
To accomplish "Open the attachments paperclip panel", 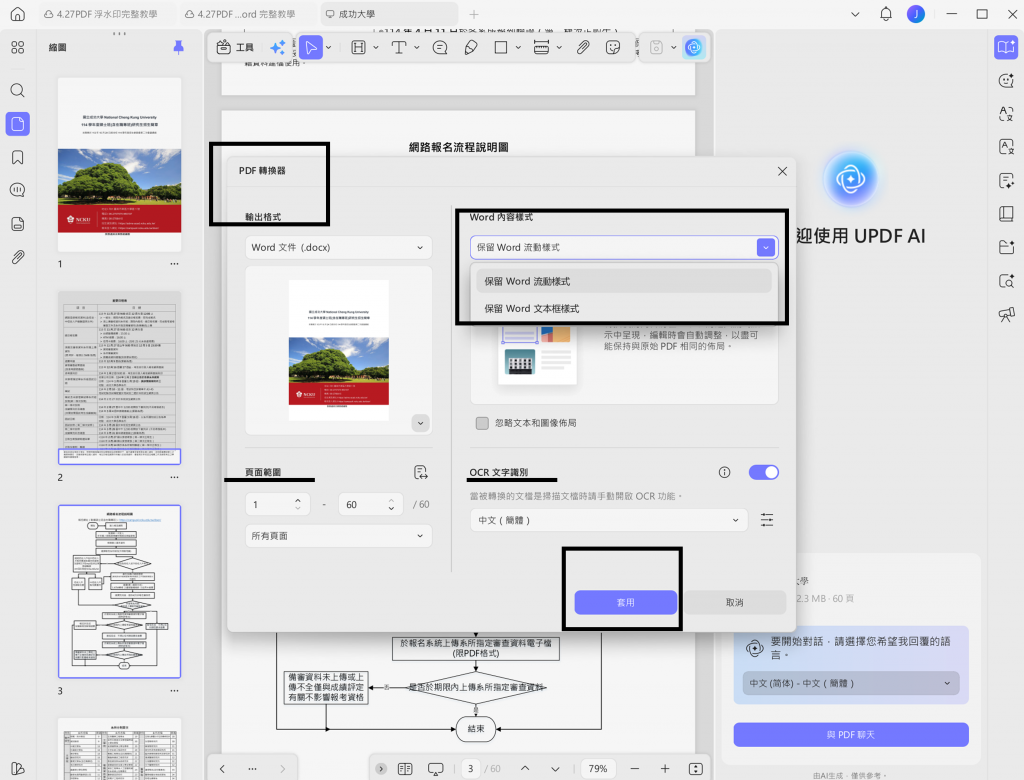I will (x=18, y=257).
